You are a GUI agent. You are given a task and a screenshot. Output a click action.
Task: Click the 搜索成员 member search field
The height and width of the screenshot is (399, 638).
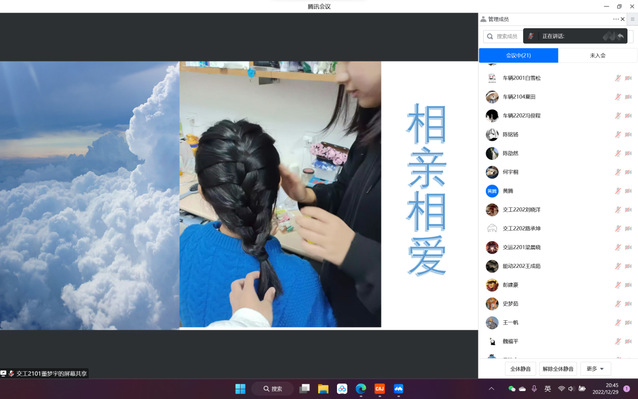click(503, 36)
